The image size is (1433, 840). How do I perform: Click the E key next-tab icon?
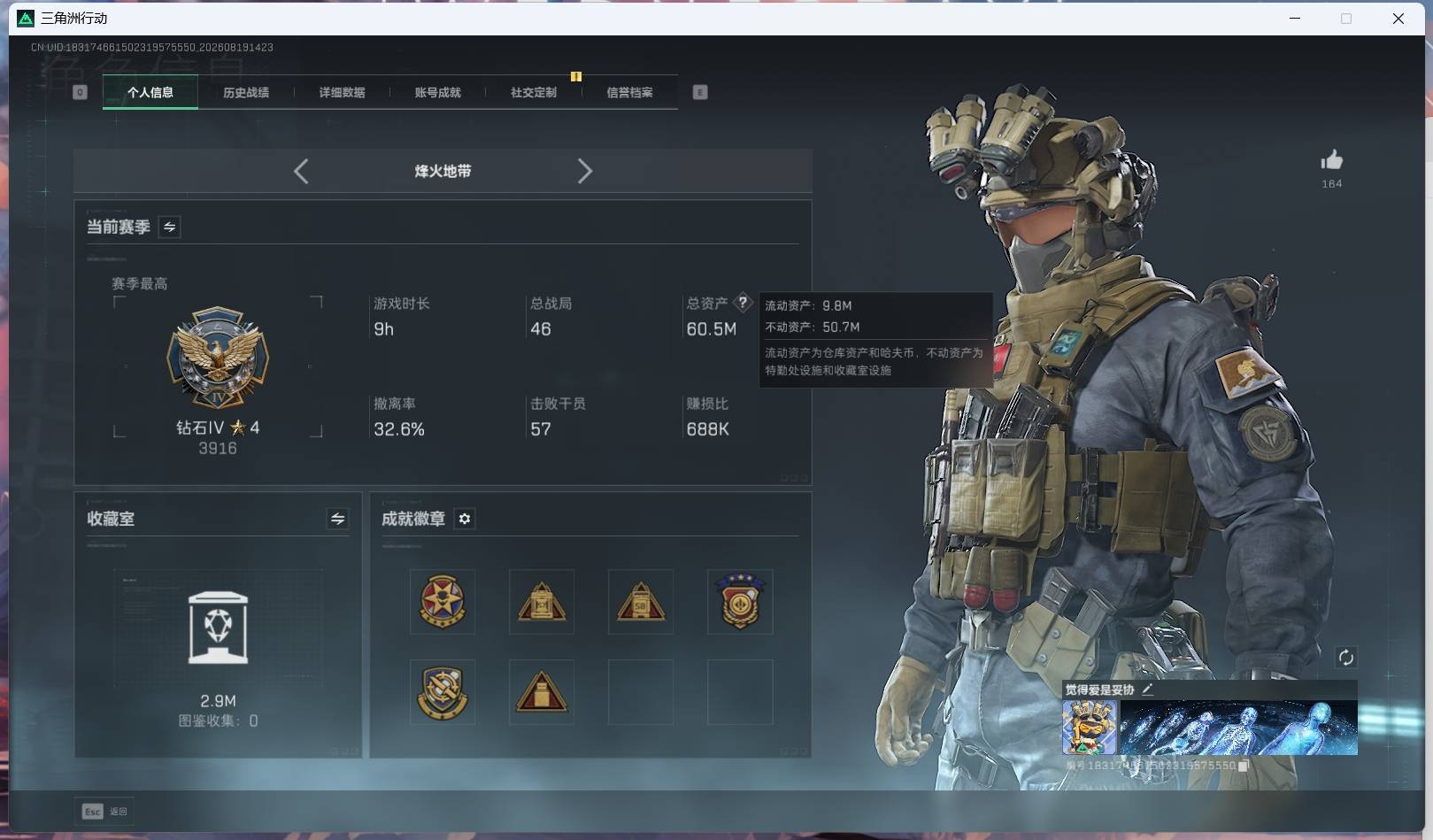700,92
